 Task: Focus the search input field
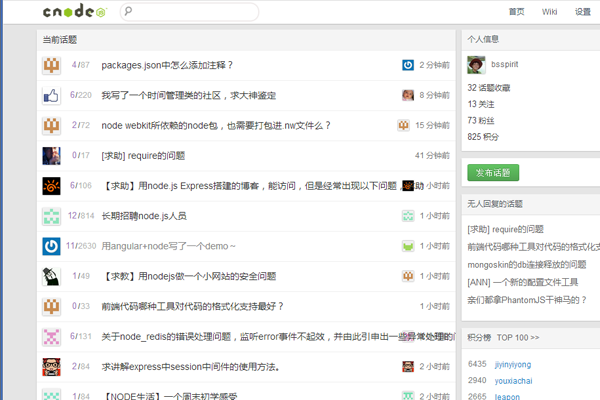(x=189, y=12)
